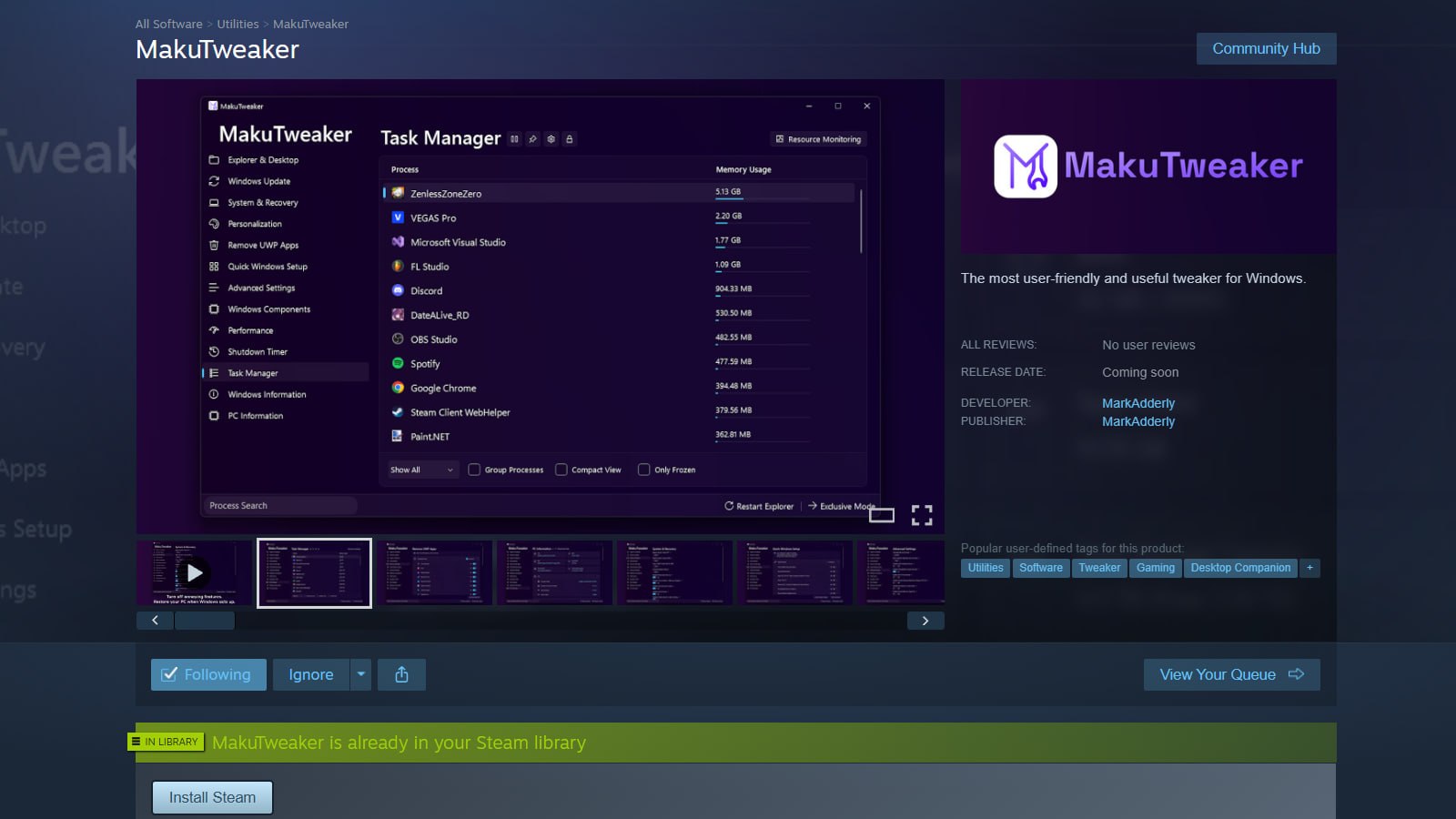Image resolution: width=1456 pixels, height=819 pixels.
Task: Click the thumbnail strip scrollbar handle
Action: point(205,621)
